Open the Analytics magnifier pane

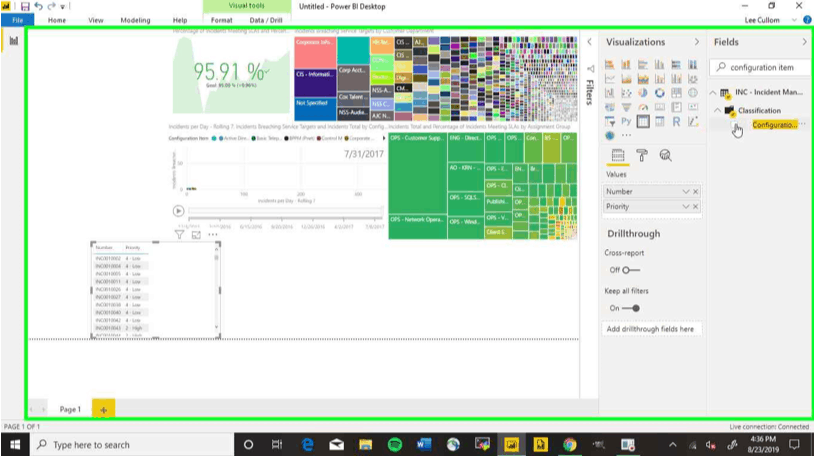click(665, 155)
